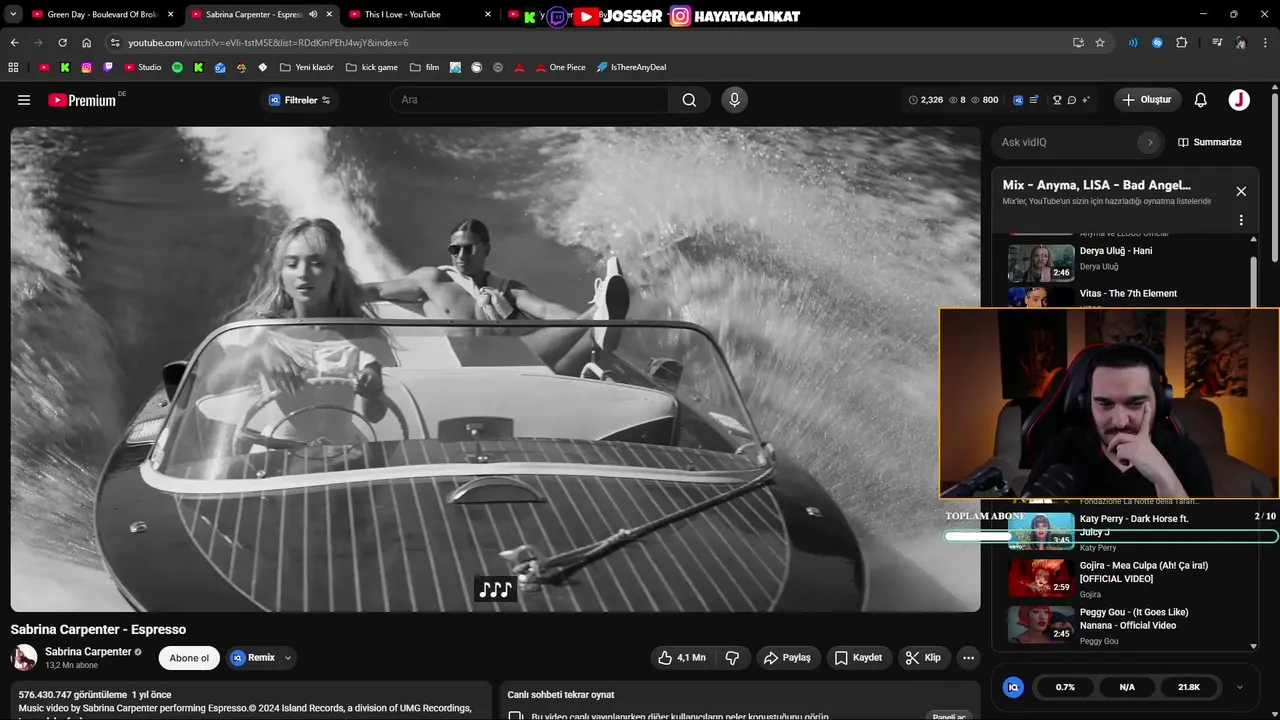Open the One Piece bookmark

[x=560, y=68]
